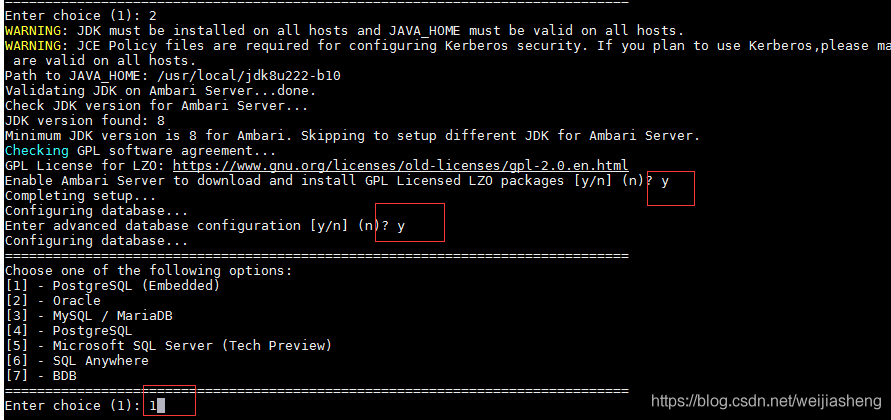Click the green 'Checking' word

(x=37, y=150)
